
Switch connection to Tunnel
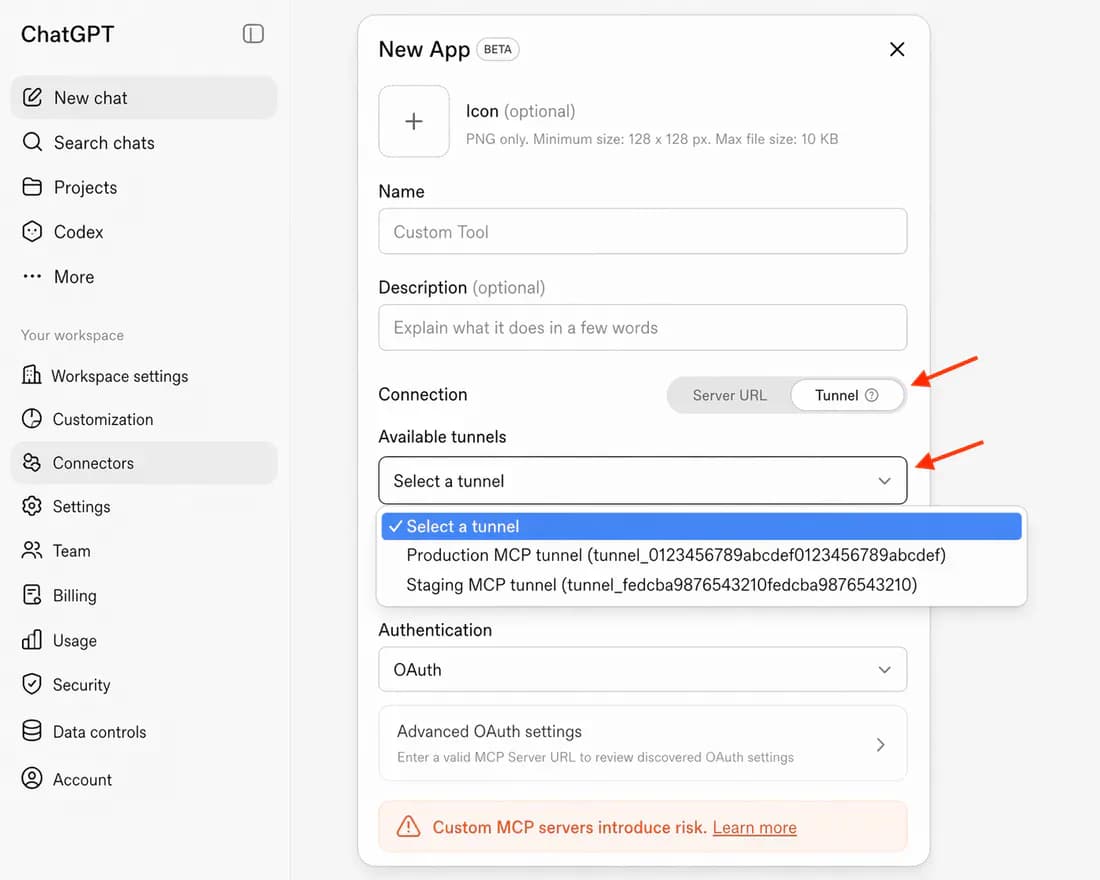(847, 395)
